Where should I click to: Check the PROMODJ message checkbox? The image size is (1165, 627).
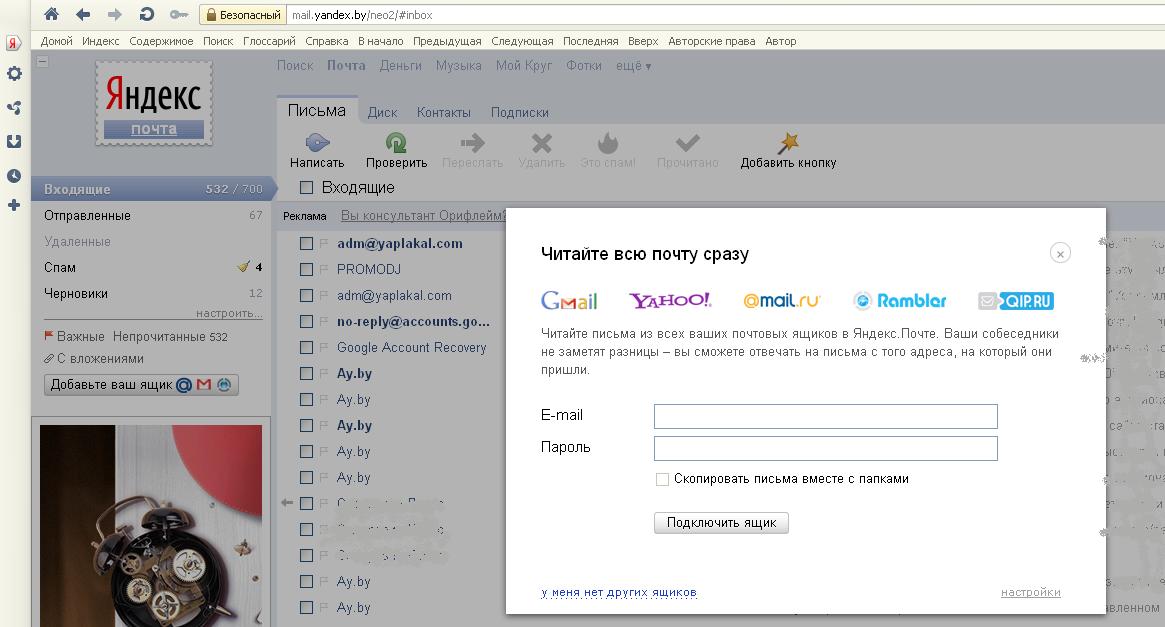[x=306, y=269]
